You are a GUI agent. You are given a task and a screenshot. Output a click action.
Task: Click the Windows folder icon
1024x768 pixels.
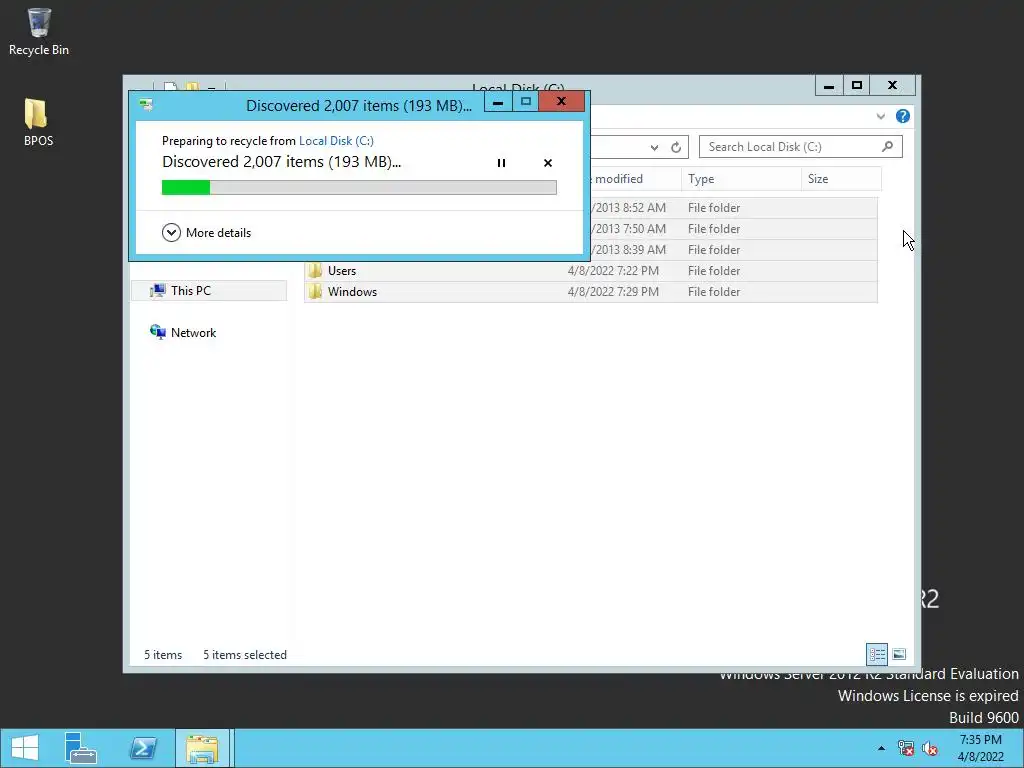point(315,291)
